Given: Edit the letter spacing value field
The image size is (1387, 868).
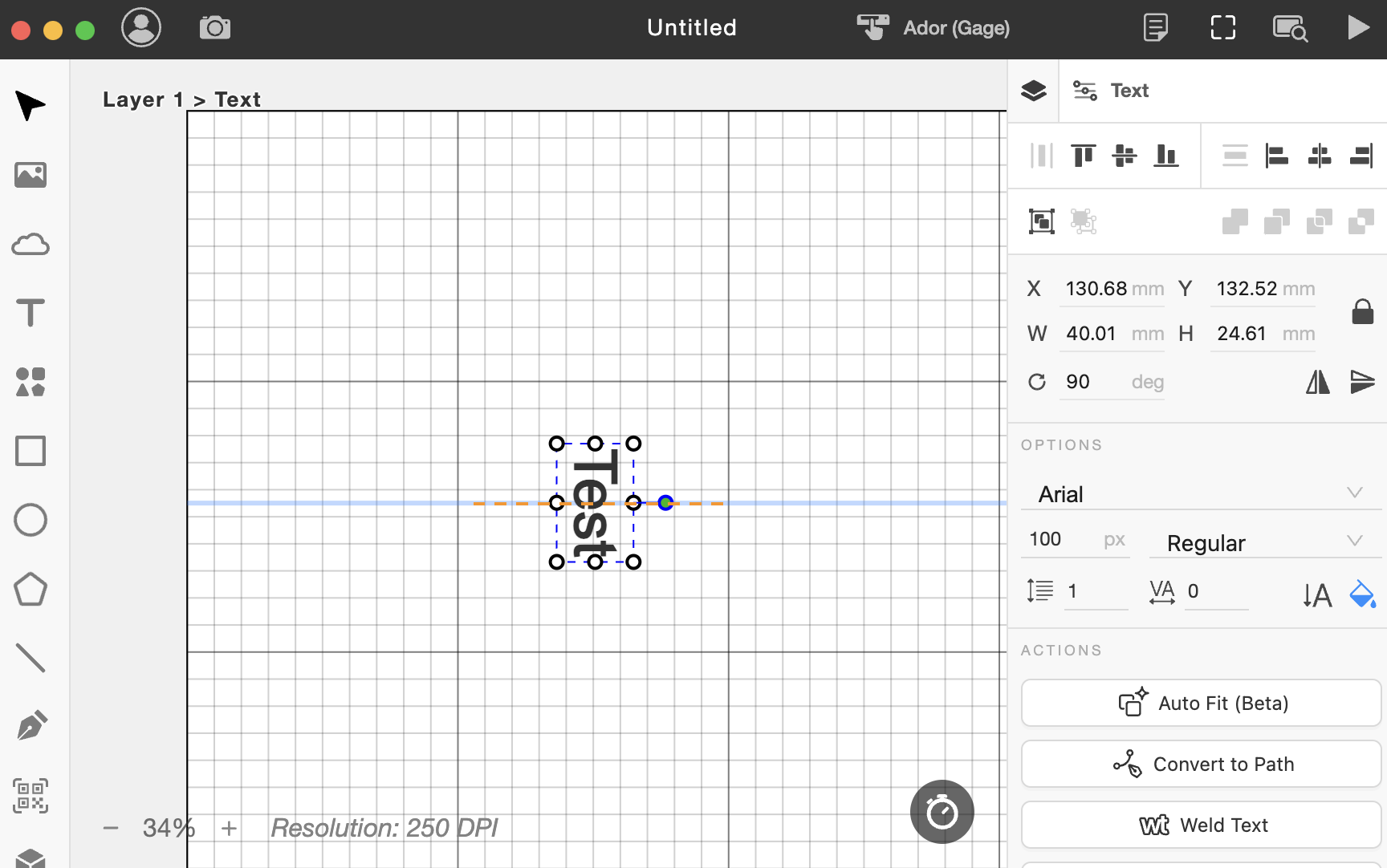Looking at the screenshot, I should pyautogui.click(x=1216, y=591).
